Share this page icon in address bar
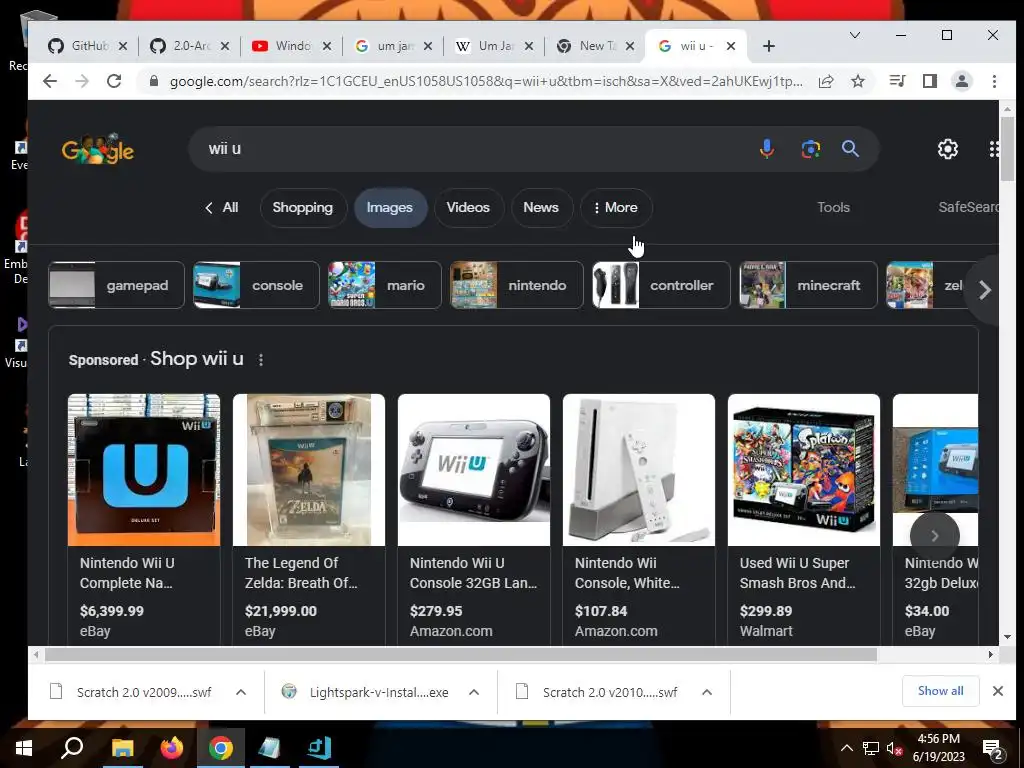The height and width of the screenshot is (768, 1024). coord(826,81)
